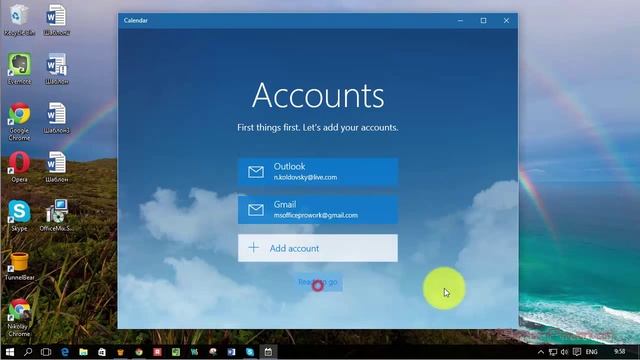
Task: Open the Windows Start menu
Action: point(10,352)
